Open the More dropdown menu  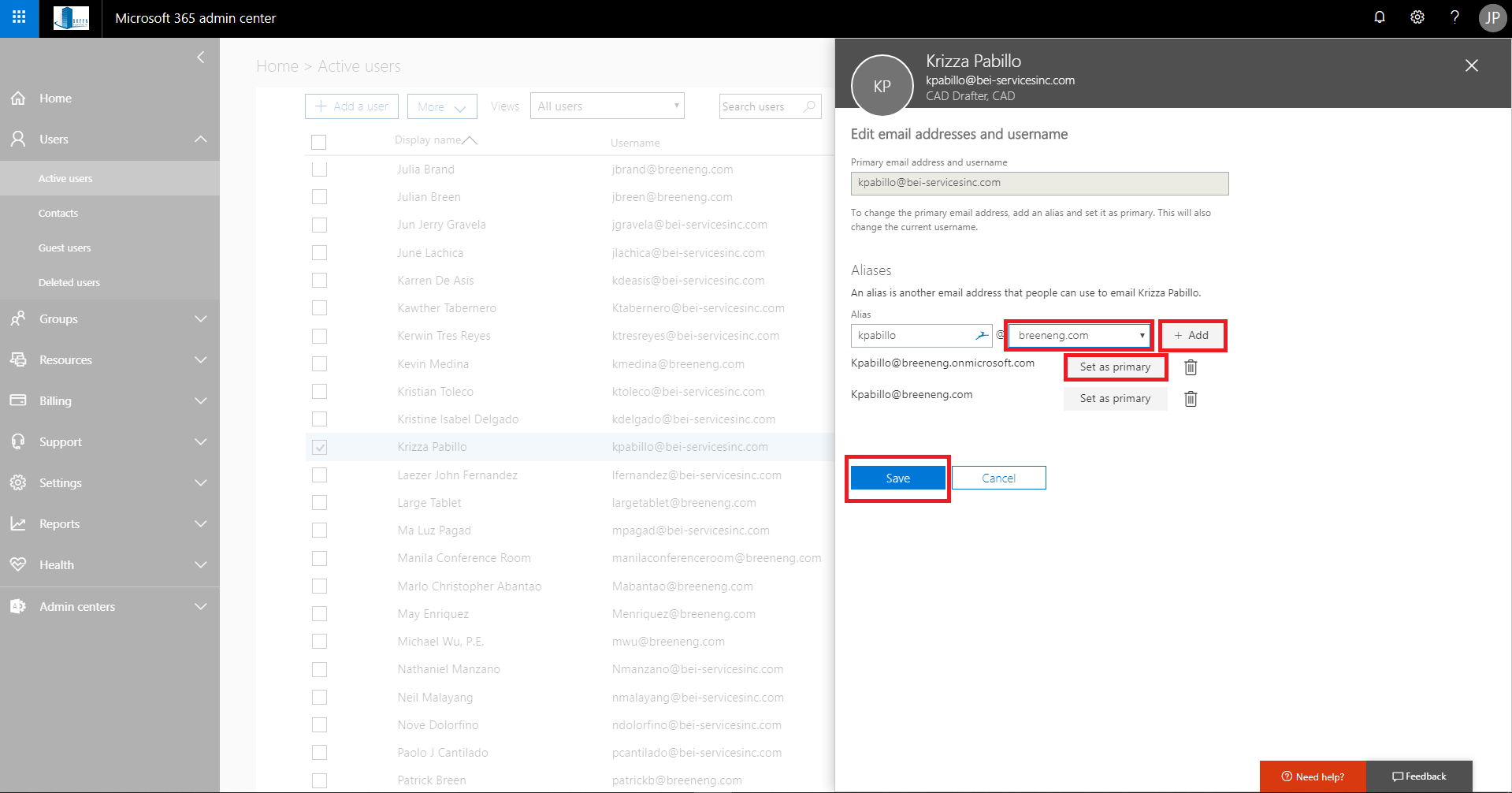click(442, 106)
